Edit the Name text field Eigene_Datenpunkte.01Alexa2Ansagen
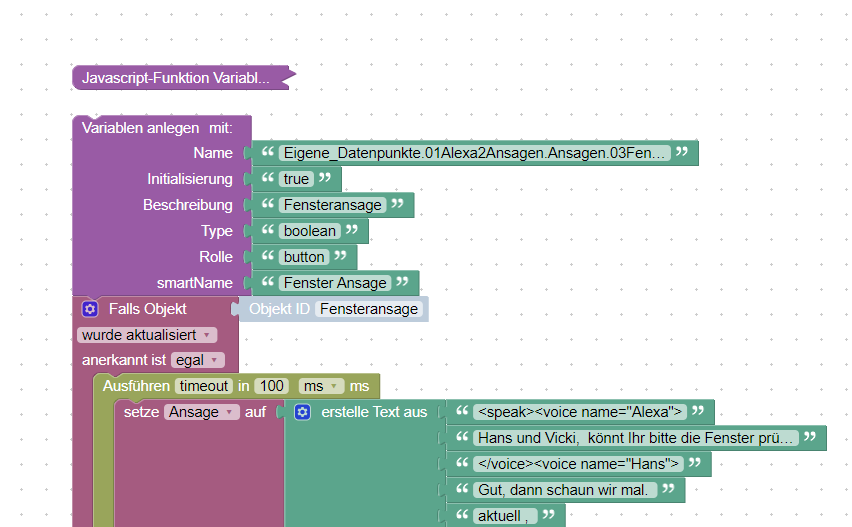 [x=474, y=153]
